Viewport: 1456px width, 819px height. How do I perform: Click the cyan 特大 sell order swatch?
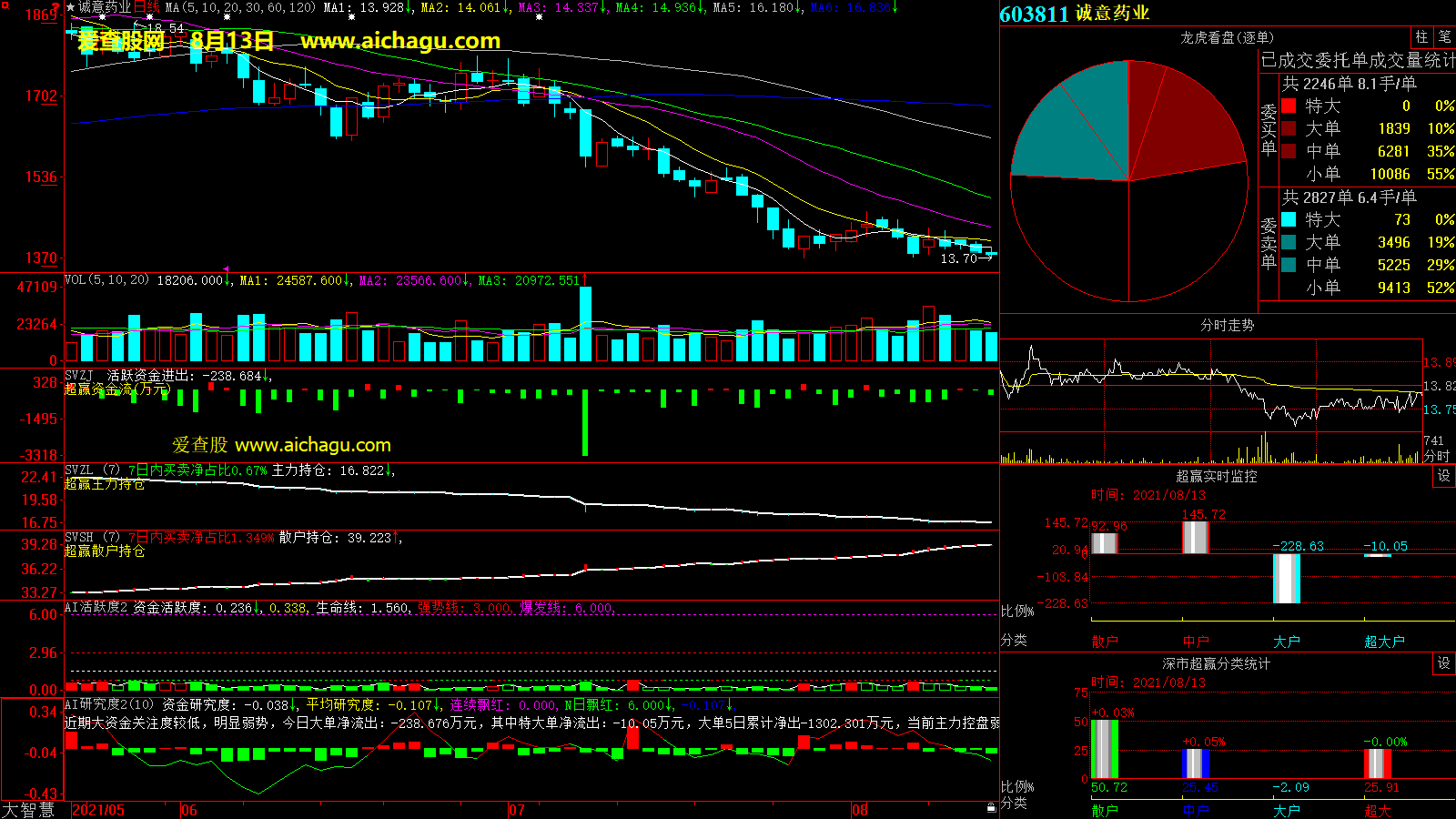point(1289,219)
